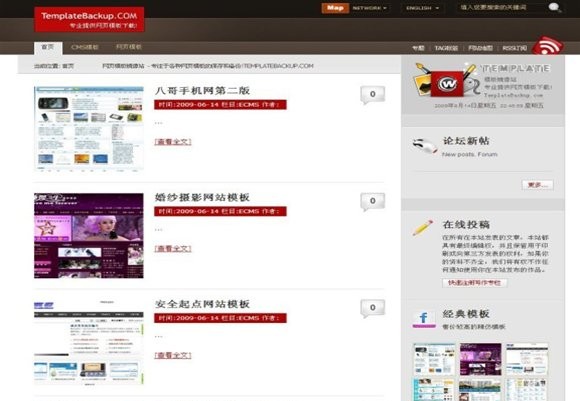Open the 网站地图 sitemap link

(480, 48)
